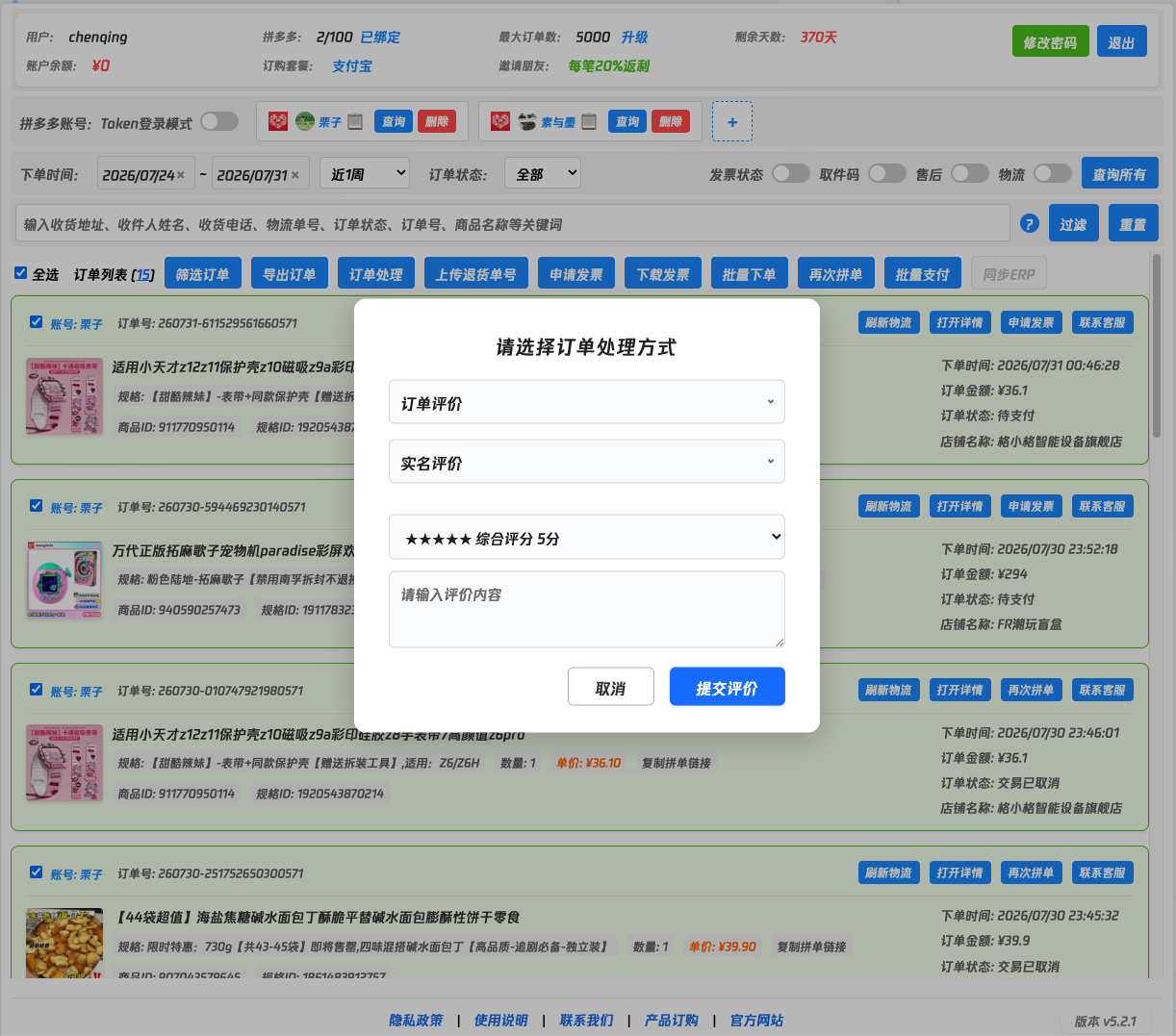Open the 官方网站 footer link

click(x=757, y=1020)
